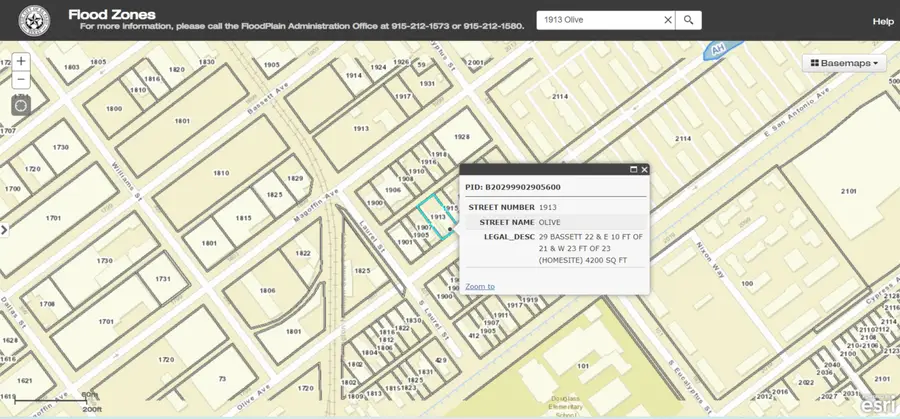Select parcel 1810 on the map
Screen dimensions: 900x419
click(221, 172)
